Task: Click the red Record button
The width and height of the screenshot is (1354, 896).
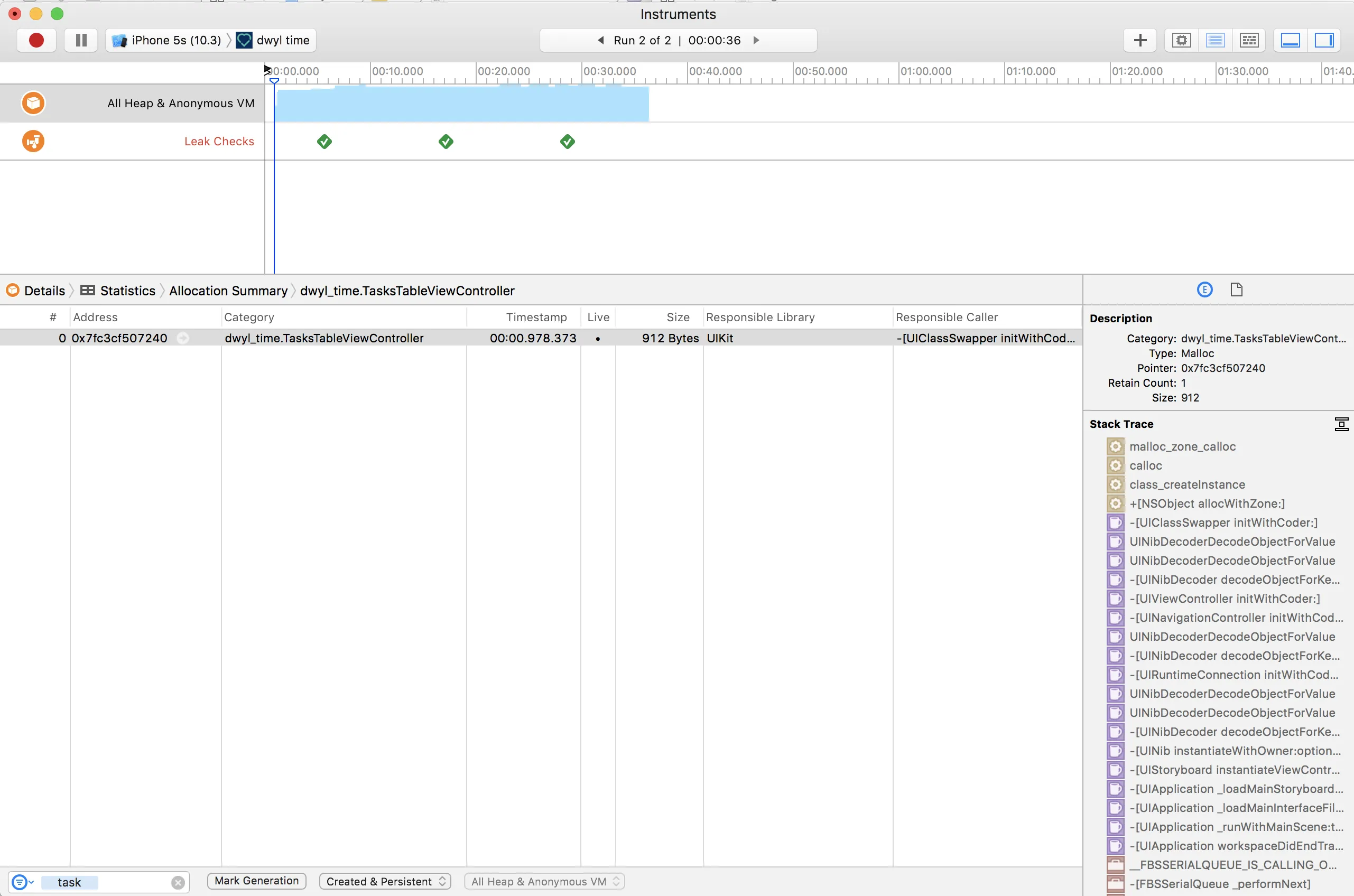Action: tap(36, 41)
